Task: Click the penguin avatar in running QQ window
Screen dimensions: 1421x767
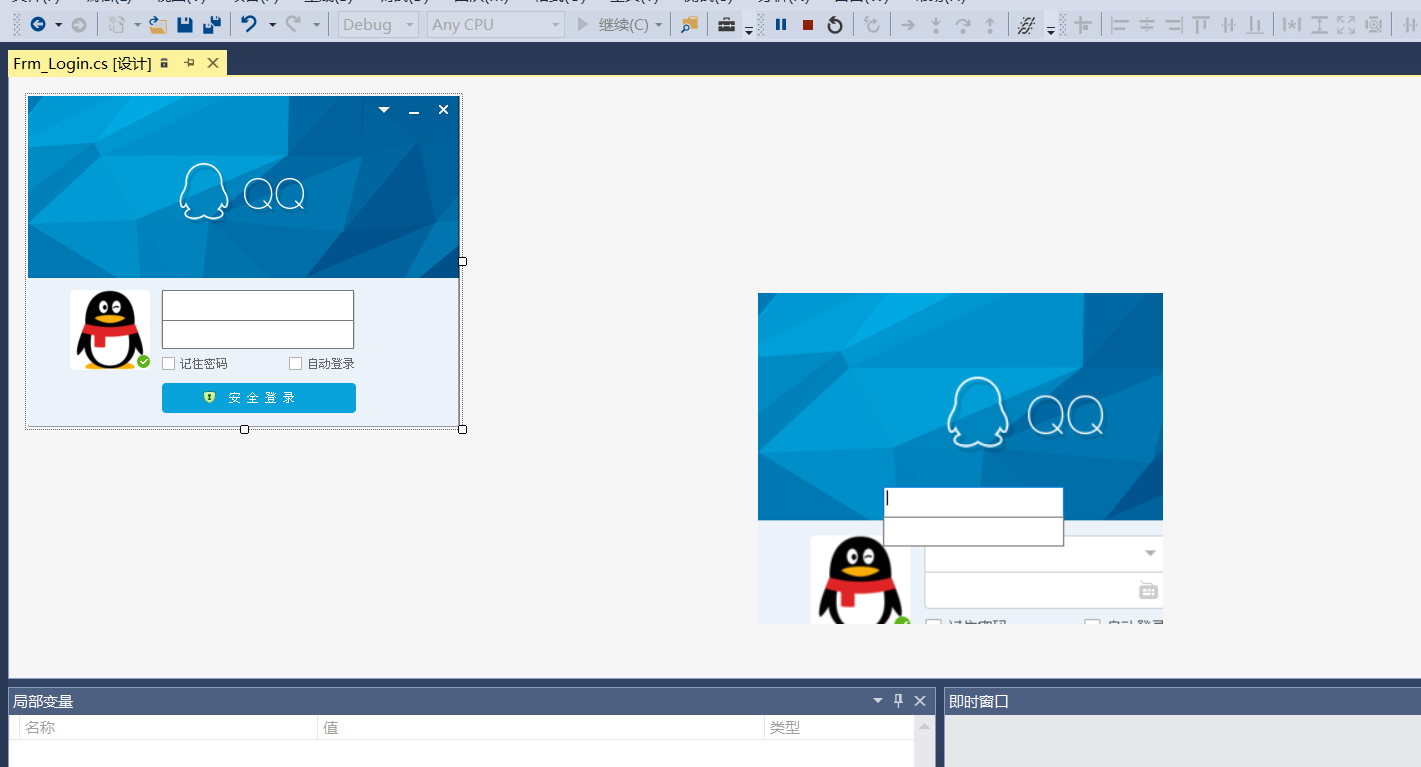Action: tap(860, 580)
